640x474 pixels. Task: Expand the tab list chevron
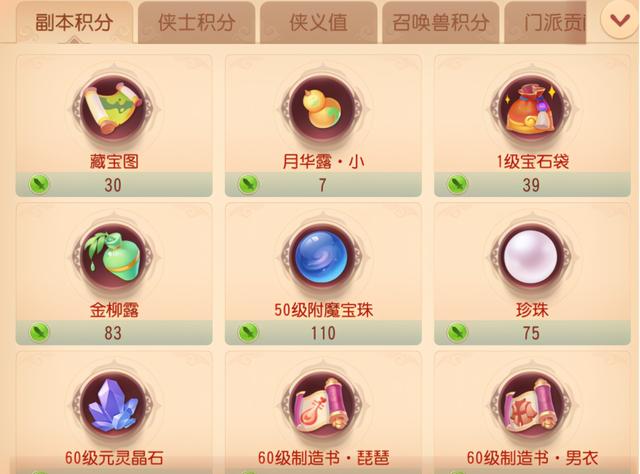620,20
